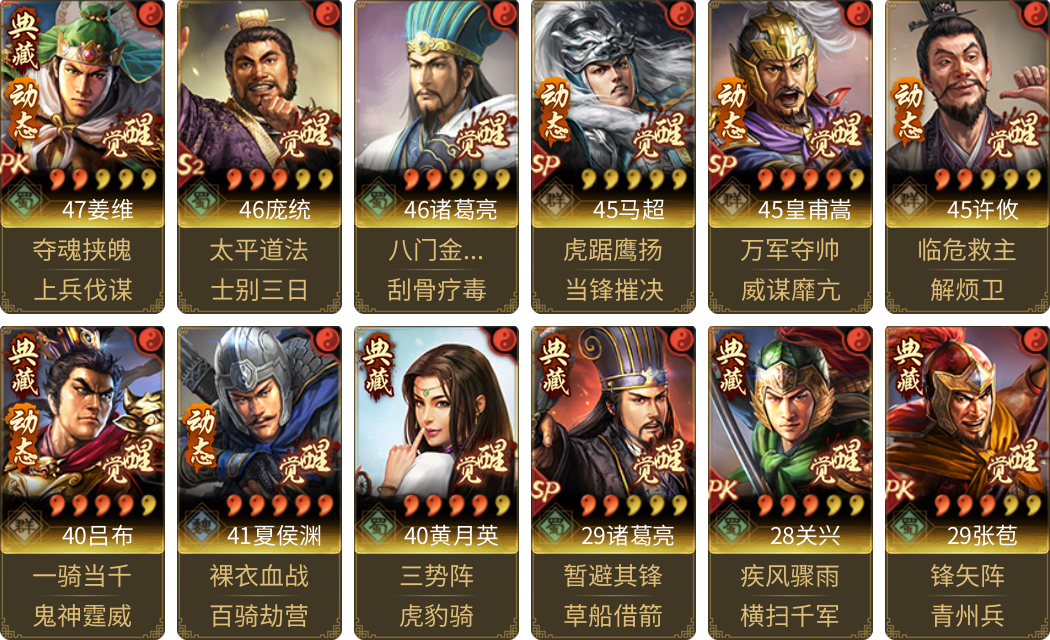Select the 草船借箭 skill label
The image size is (1050, 640).
(613, 616)
